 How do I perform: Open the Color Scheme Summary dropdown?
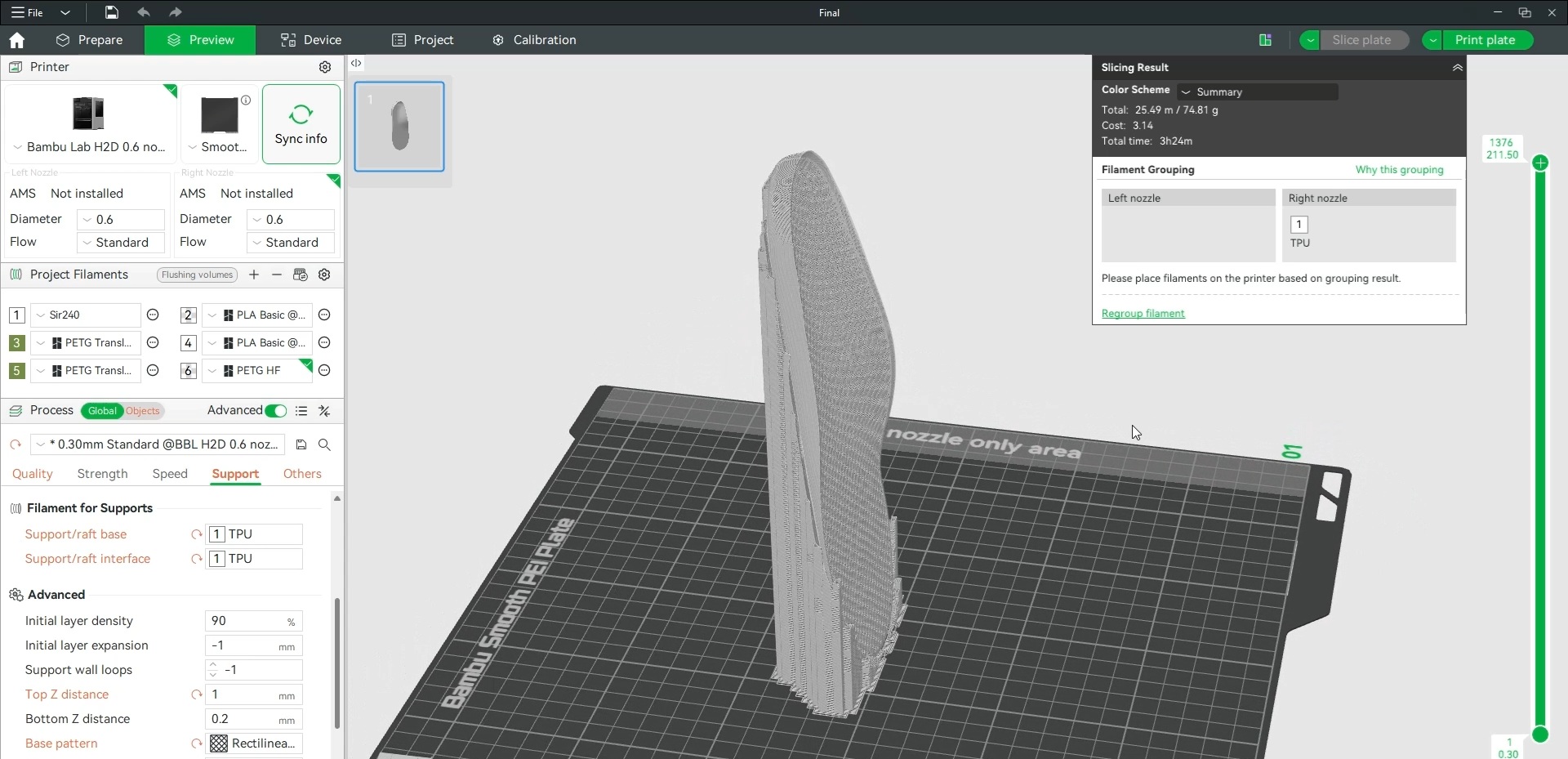pos(1258,92)
